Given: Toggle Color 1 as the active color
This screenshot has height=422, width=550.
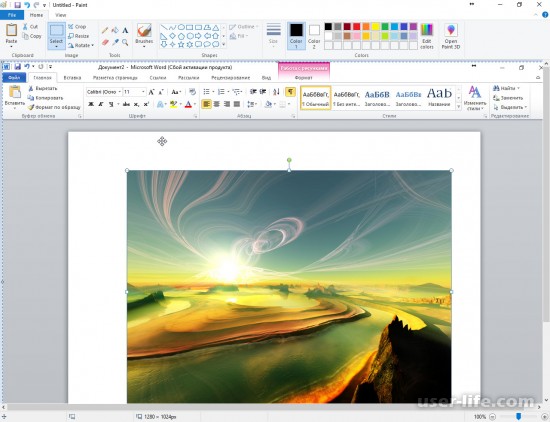Looking at the screenshot, I should pos(296,36).
